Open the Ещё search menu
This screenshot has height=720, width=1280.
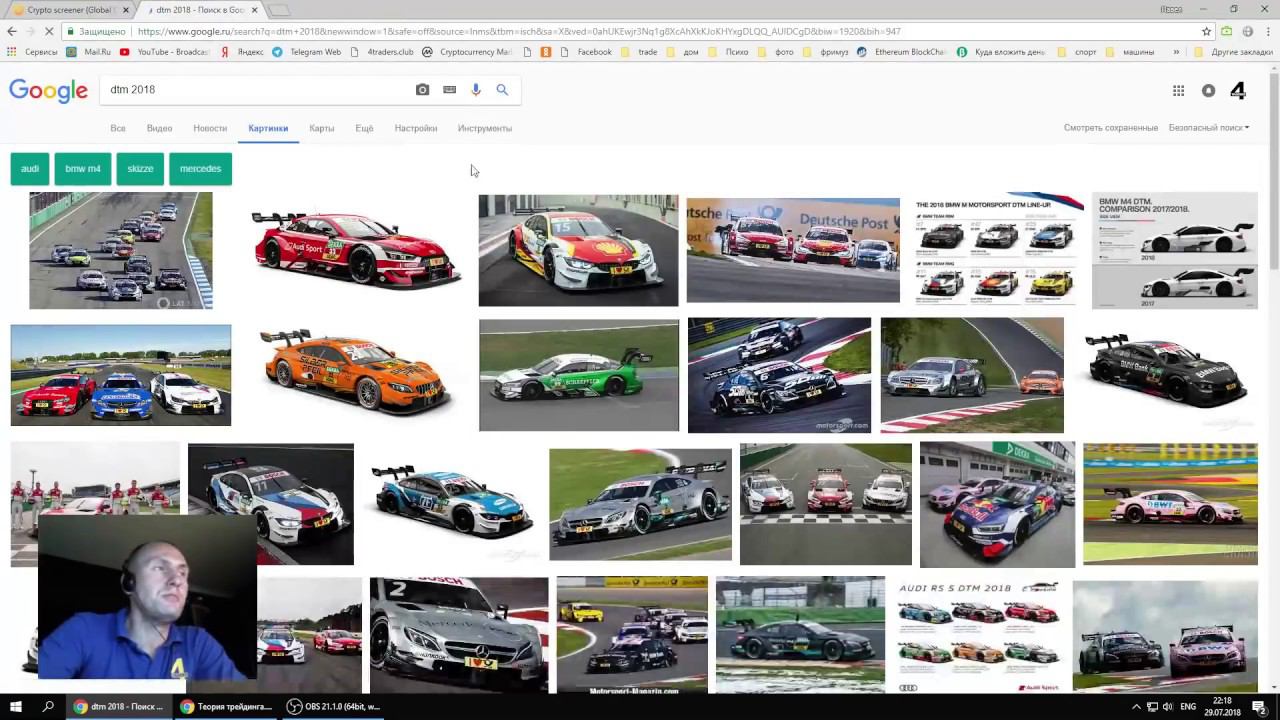click(364, 128)
